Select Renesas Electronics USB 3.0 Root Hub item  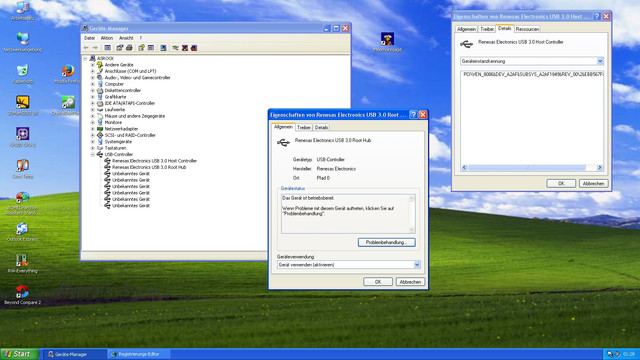click(149, 167)
